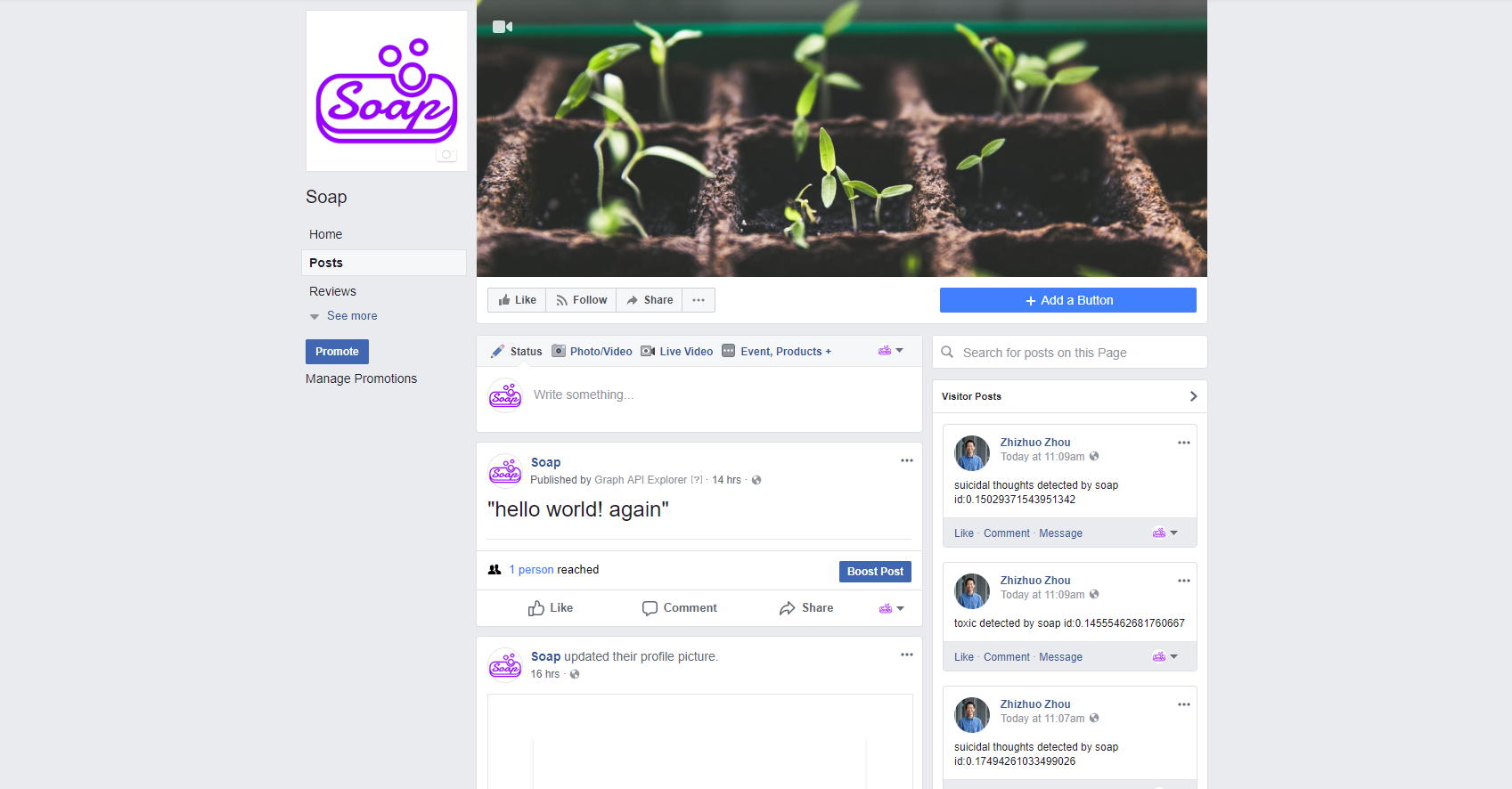Select the Photo/Video composer tab
Viewport: 1512px width, 789px height.
pyautogui.click(x=592, y=352)
